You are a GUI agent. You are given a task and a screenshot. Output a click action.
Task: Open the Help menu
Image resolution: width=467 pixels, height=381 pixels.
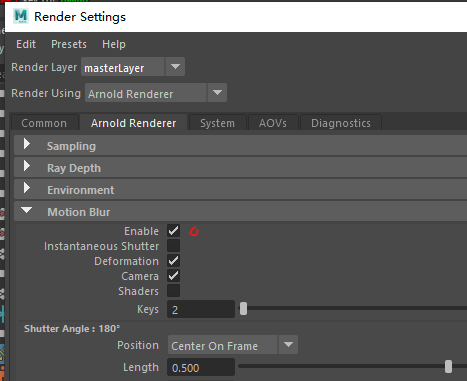(114, 44)
